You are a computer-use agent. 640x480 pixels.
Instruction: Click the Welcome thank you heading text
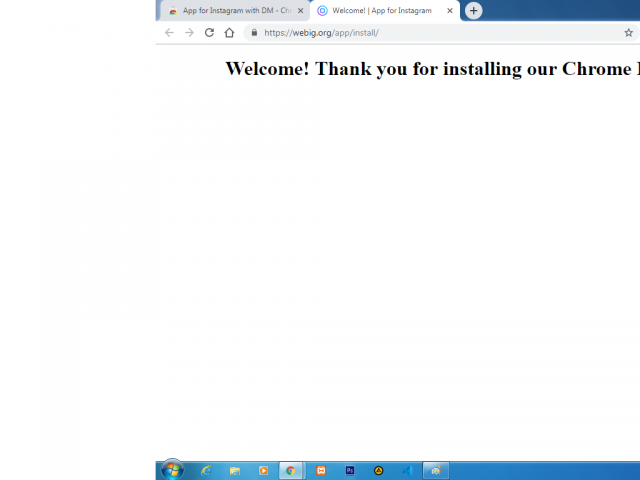pyautogui.click(x=433, y=69)
